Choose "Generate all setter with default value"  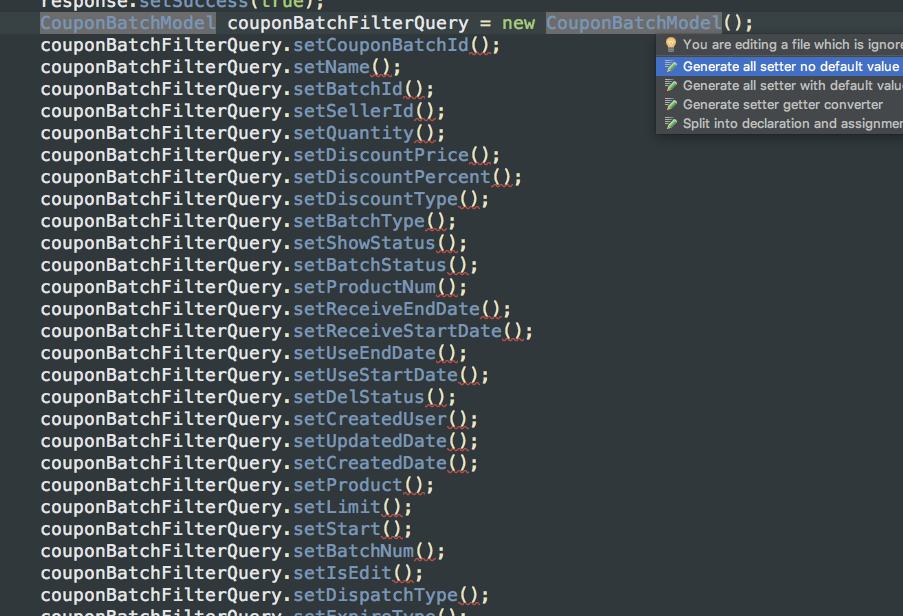[790, 85]
